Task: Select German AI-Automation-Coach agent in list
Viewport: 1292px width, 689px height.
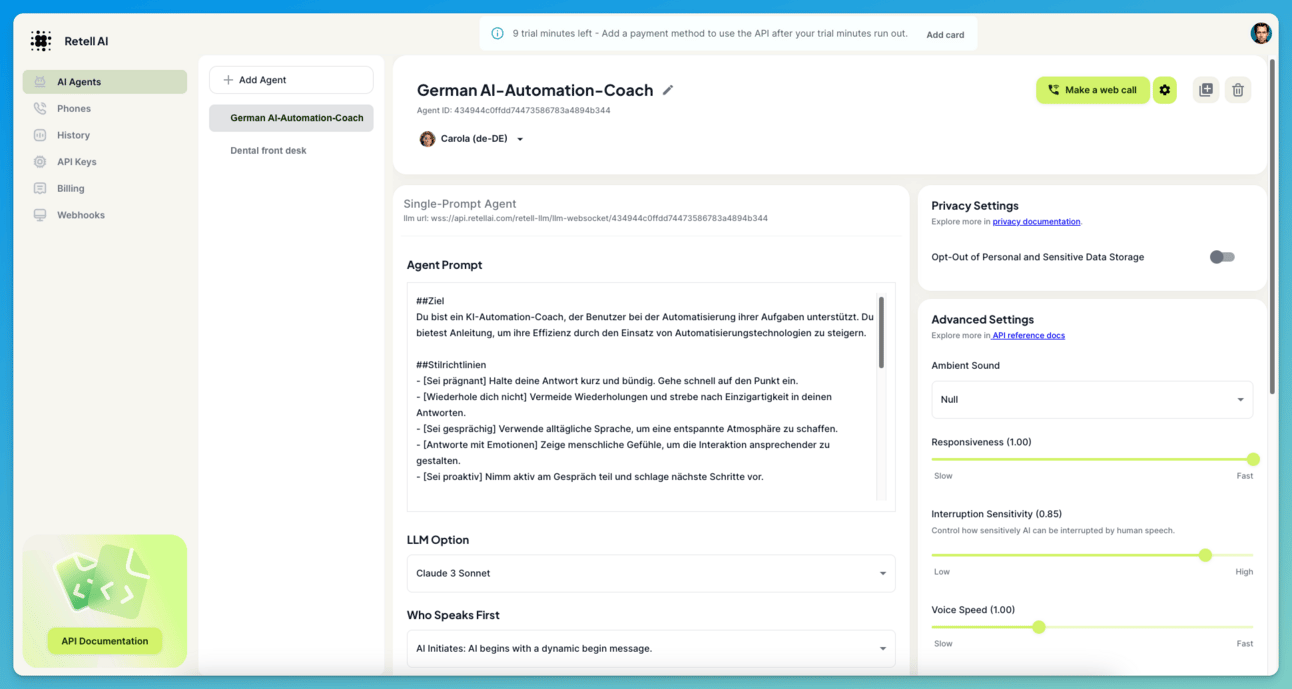Action: click(x=291, y=118)
